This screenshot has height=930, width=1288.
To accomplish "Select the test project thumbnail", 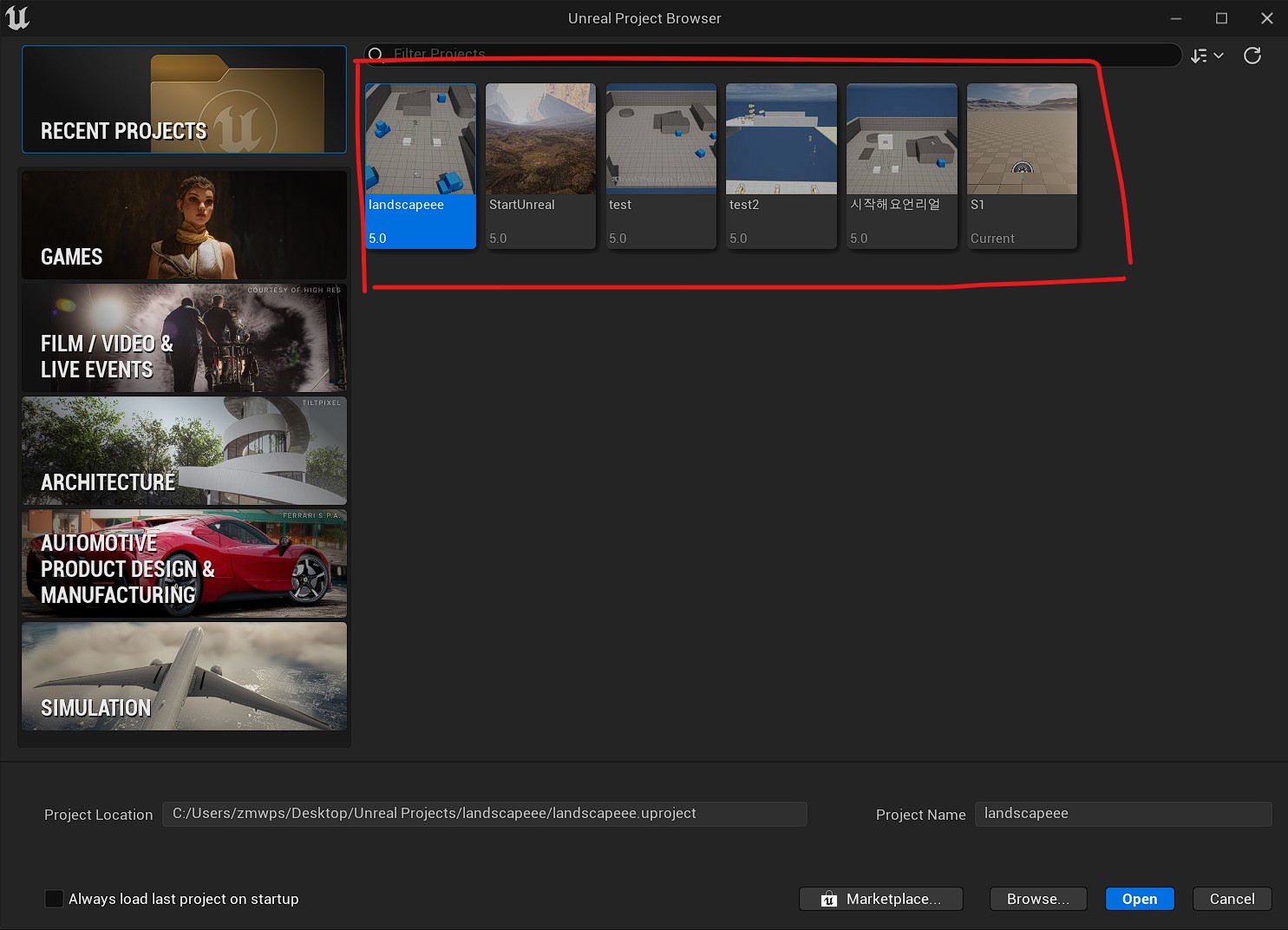I will pyautogui.click(x=661, y=139).
